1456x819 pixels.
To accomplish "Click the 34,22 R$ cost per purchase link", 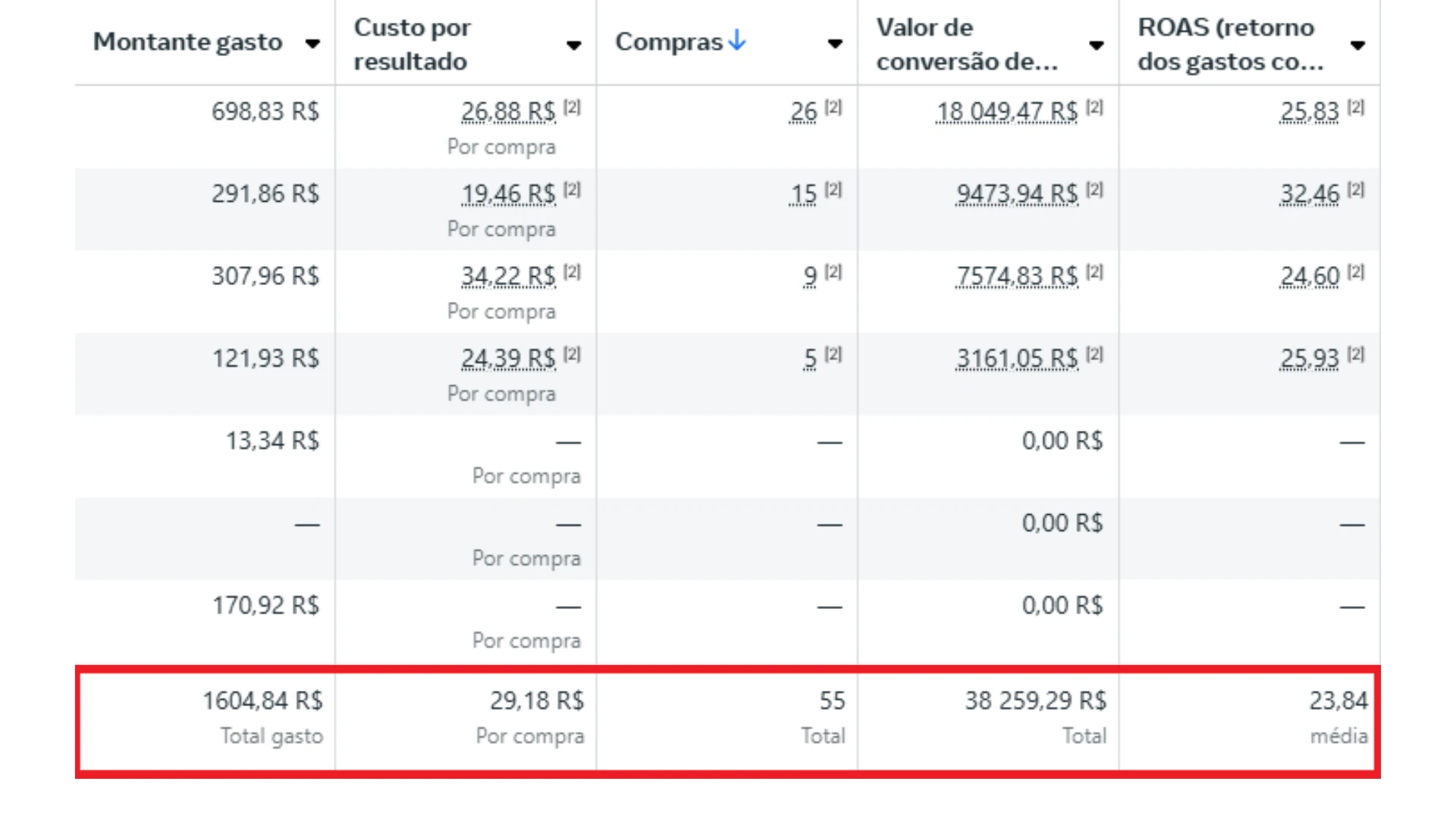I will (x=510, y=277).
